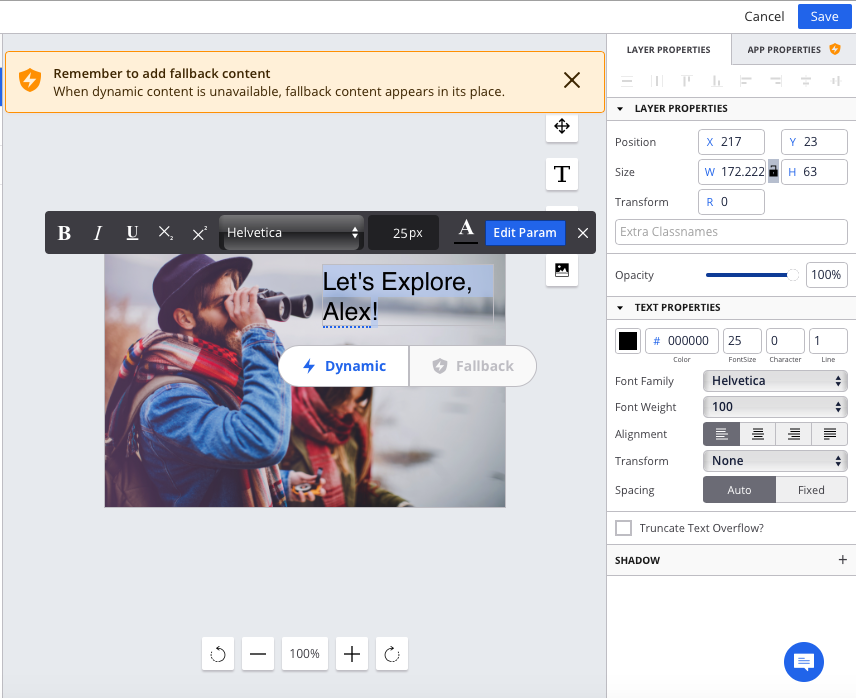
Task: Toggle bold formatting on the text
Action: pos(64,232)
